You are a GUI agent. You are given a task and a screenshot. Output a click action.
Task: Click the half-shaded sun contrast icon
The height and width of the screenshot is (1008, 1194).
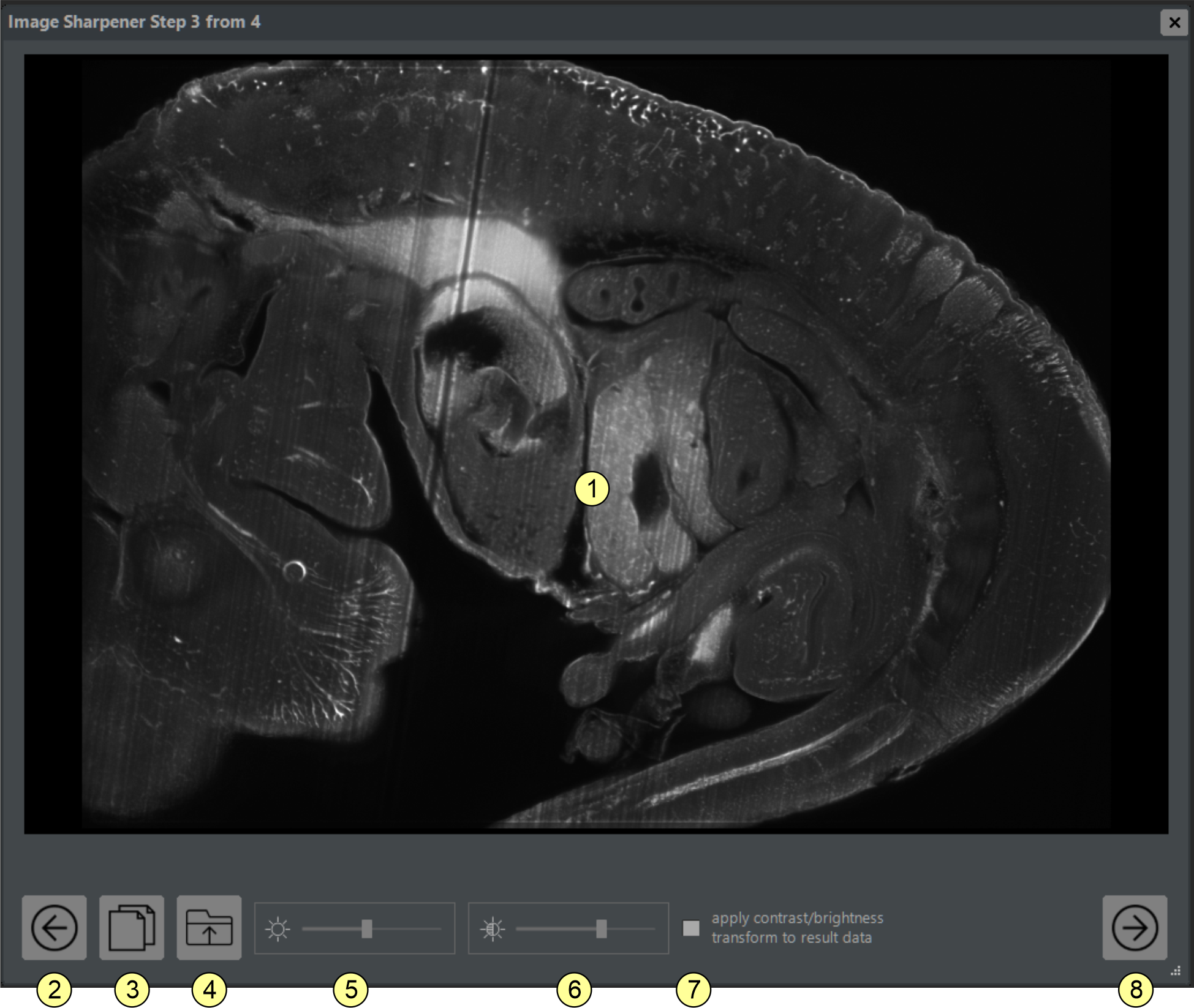[493, 929]
